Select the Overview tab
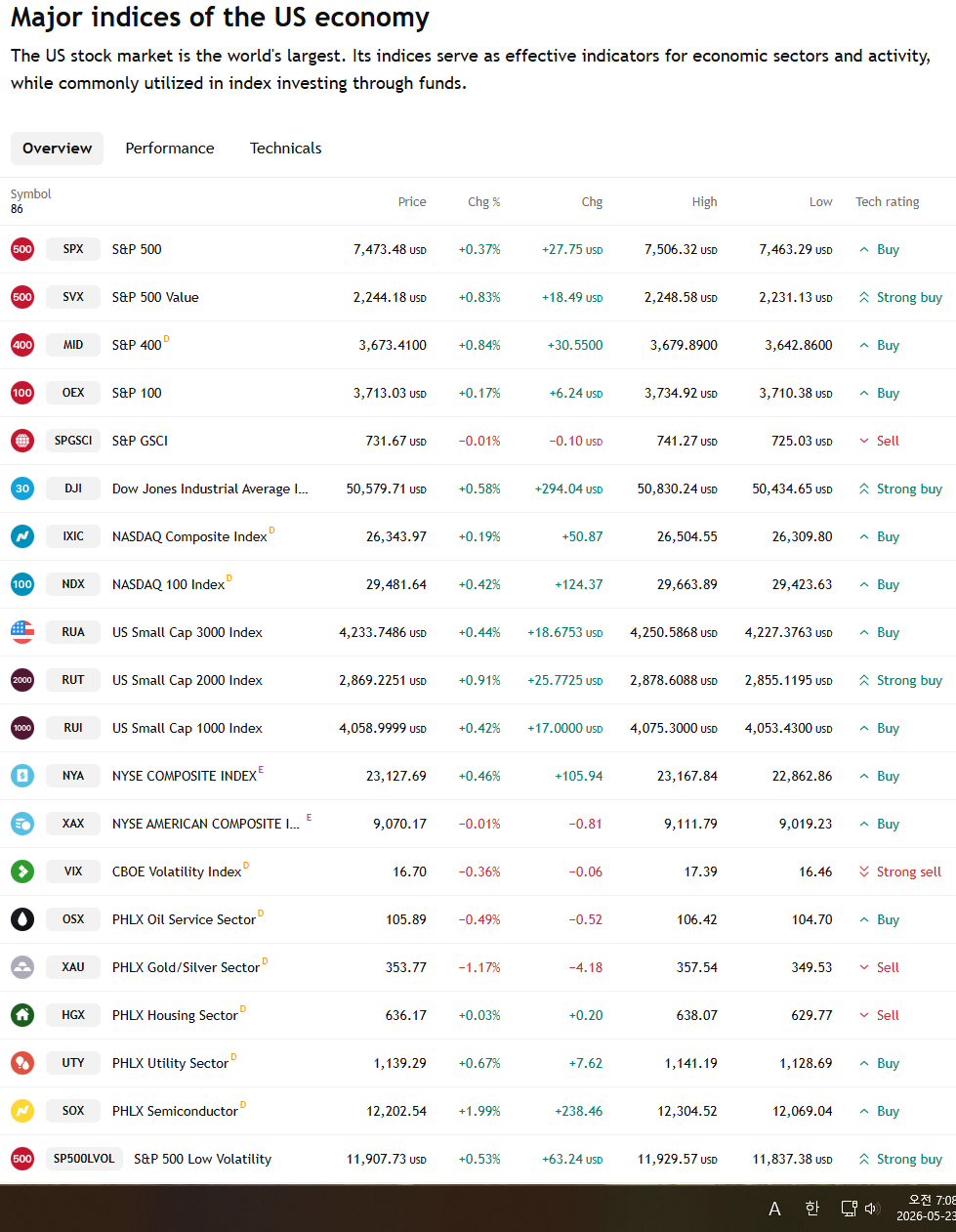956x1232 pixels. 57,149
